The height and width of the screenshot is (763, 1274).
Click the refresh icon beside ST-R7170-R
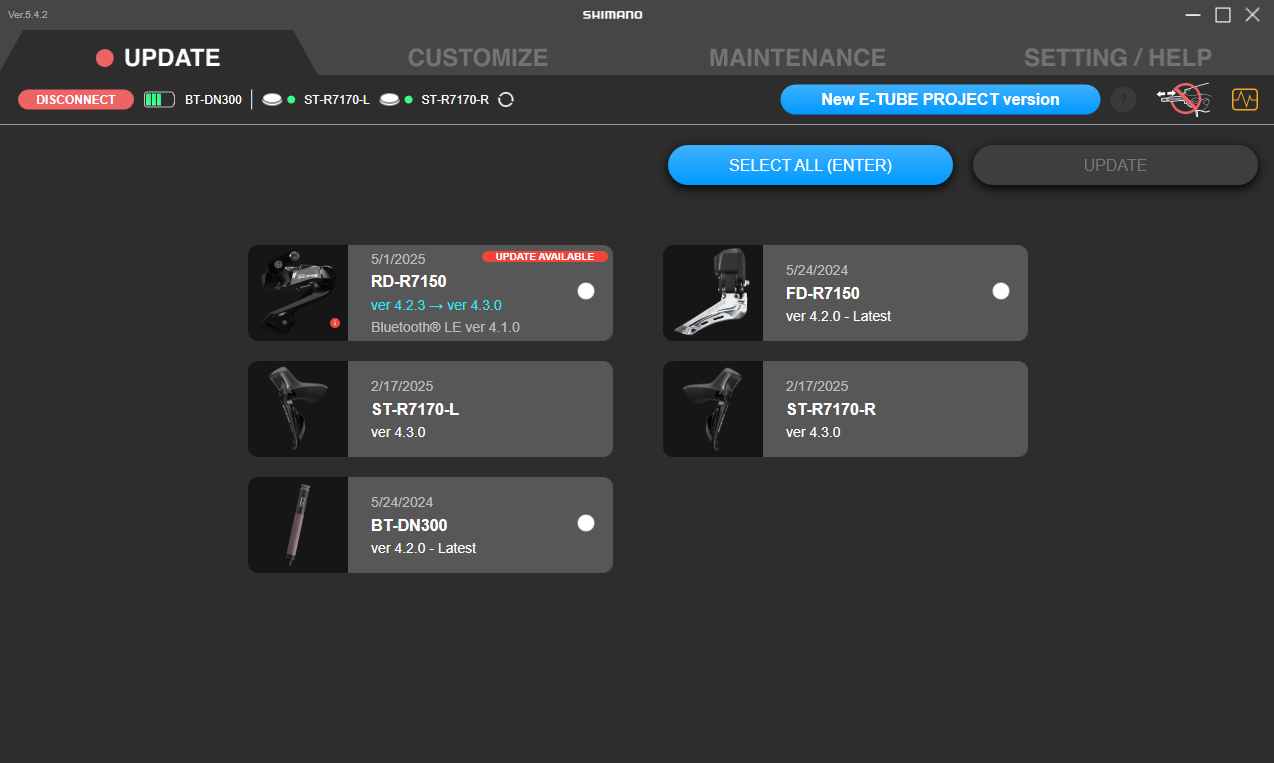click(506, 100)
